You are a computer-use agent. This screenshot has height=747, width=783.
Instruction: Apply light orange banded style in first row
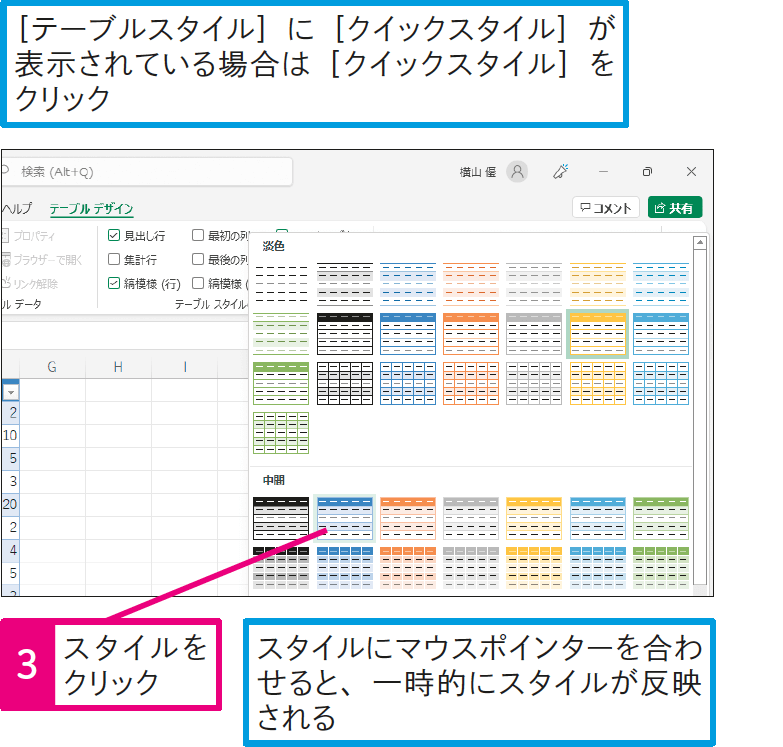(471, 284)
